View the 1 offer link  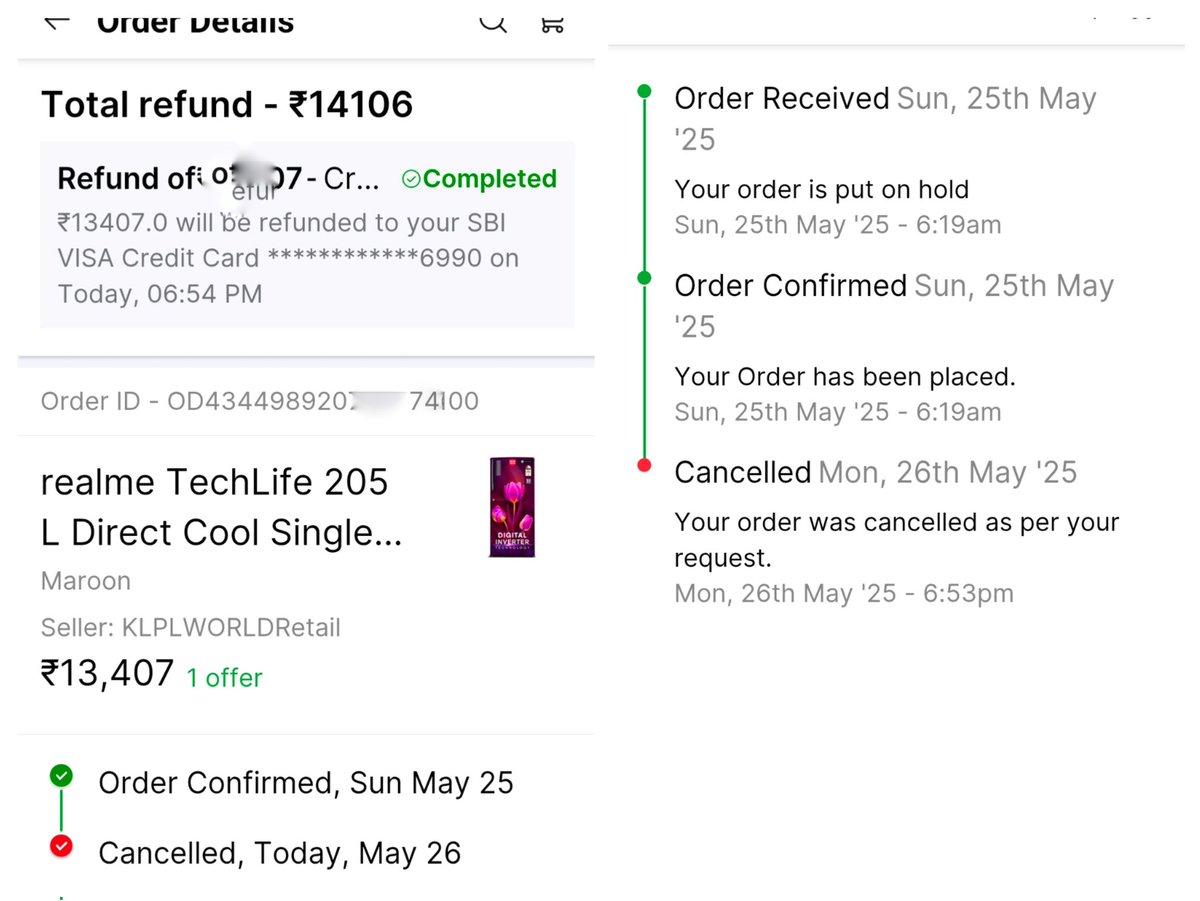[225, 678]
